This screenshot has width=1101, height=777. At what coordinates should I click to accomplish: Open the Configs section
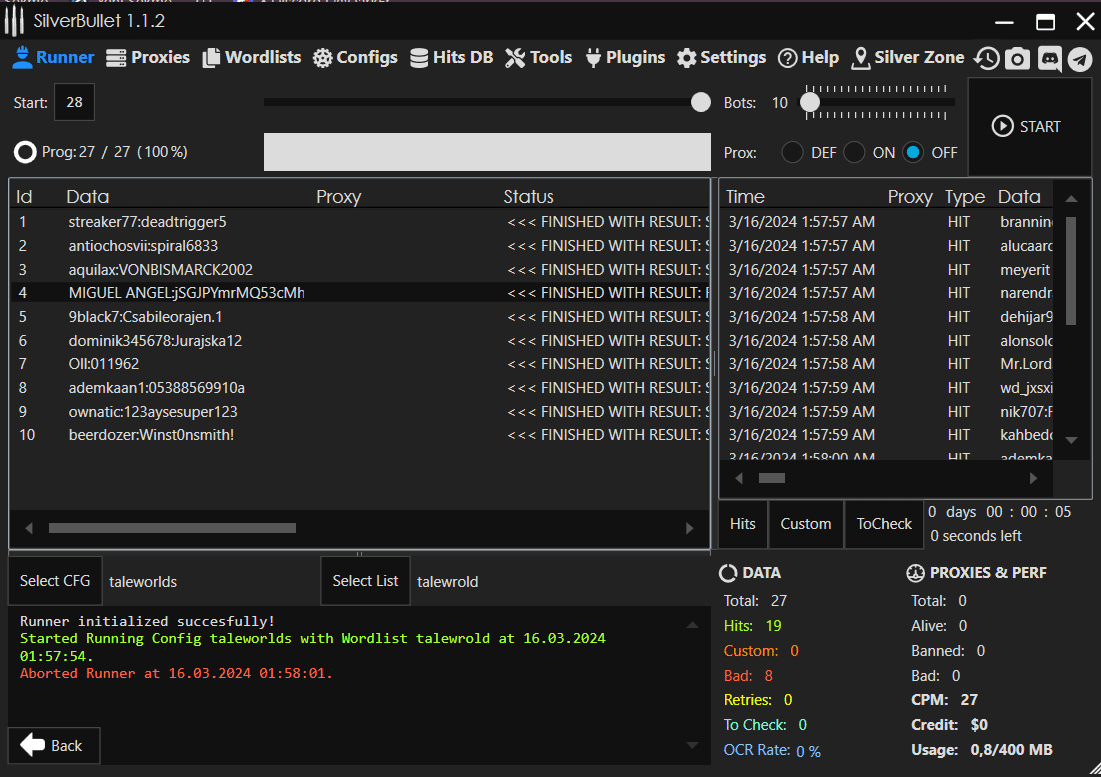tap(355, 58)
